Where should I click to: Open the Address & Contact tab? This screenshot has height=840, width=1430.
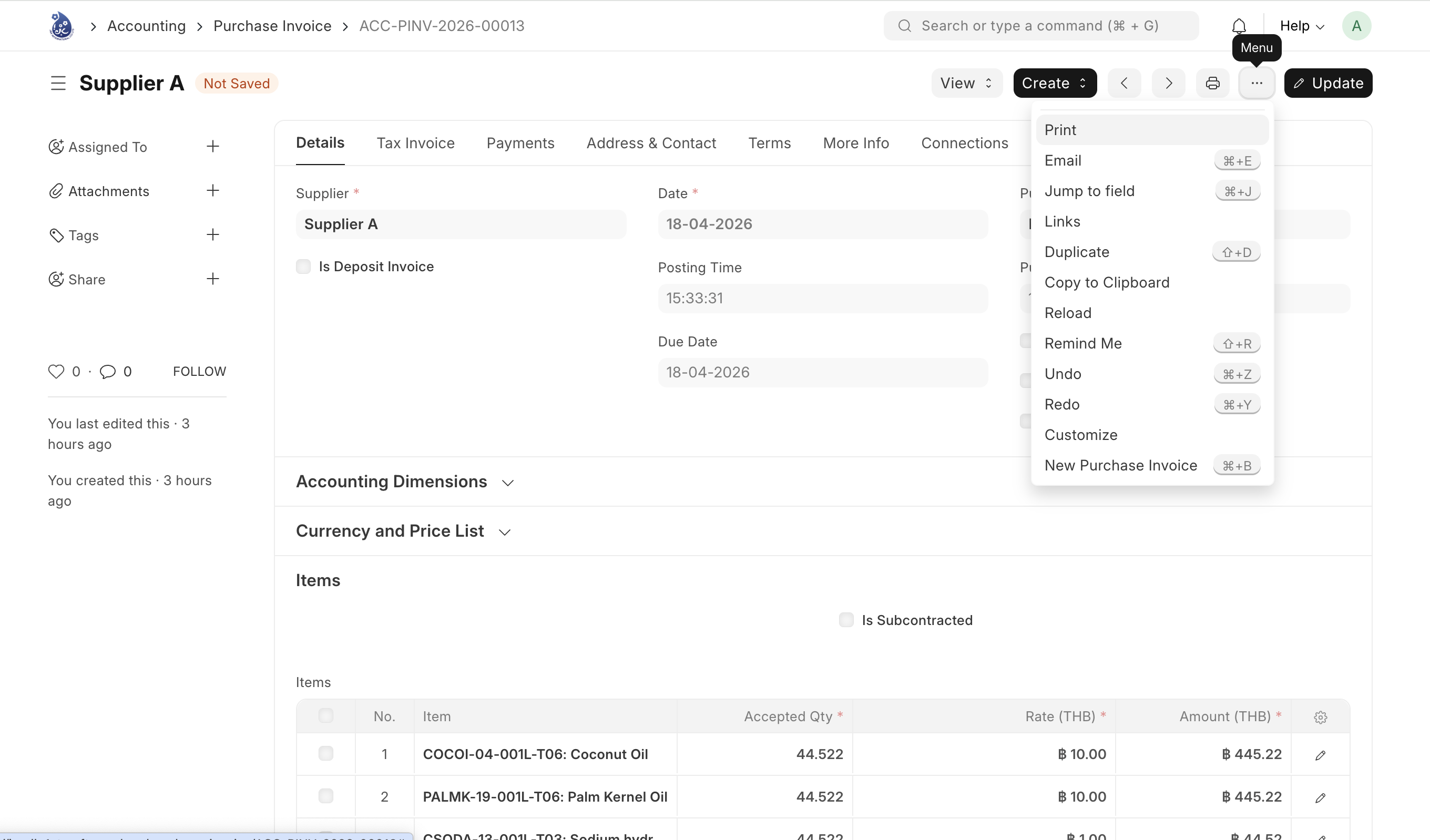click(651, 143)
